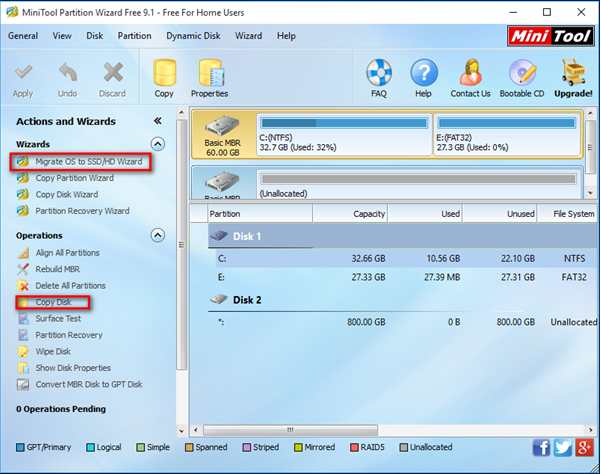This screenshot has height=474, width=601.
Task: Select the Unallocated block in disk map
Action: pyautogui.click(x=419, y=185)
